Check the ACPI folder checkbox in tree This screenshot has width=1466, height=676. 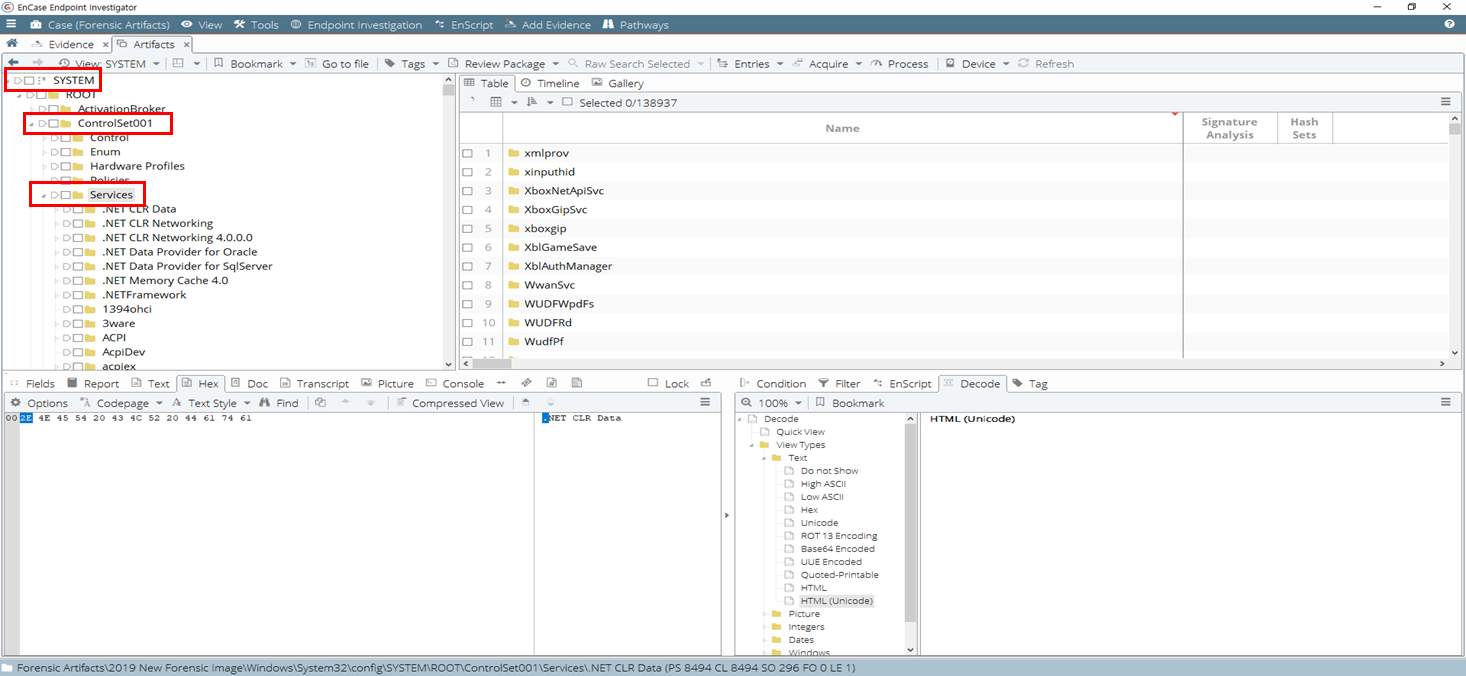tap(77, 338)
